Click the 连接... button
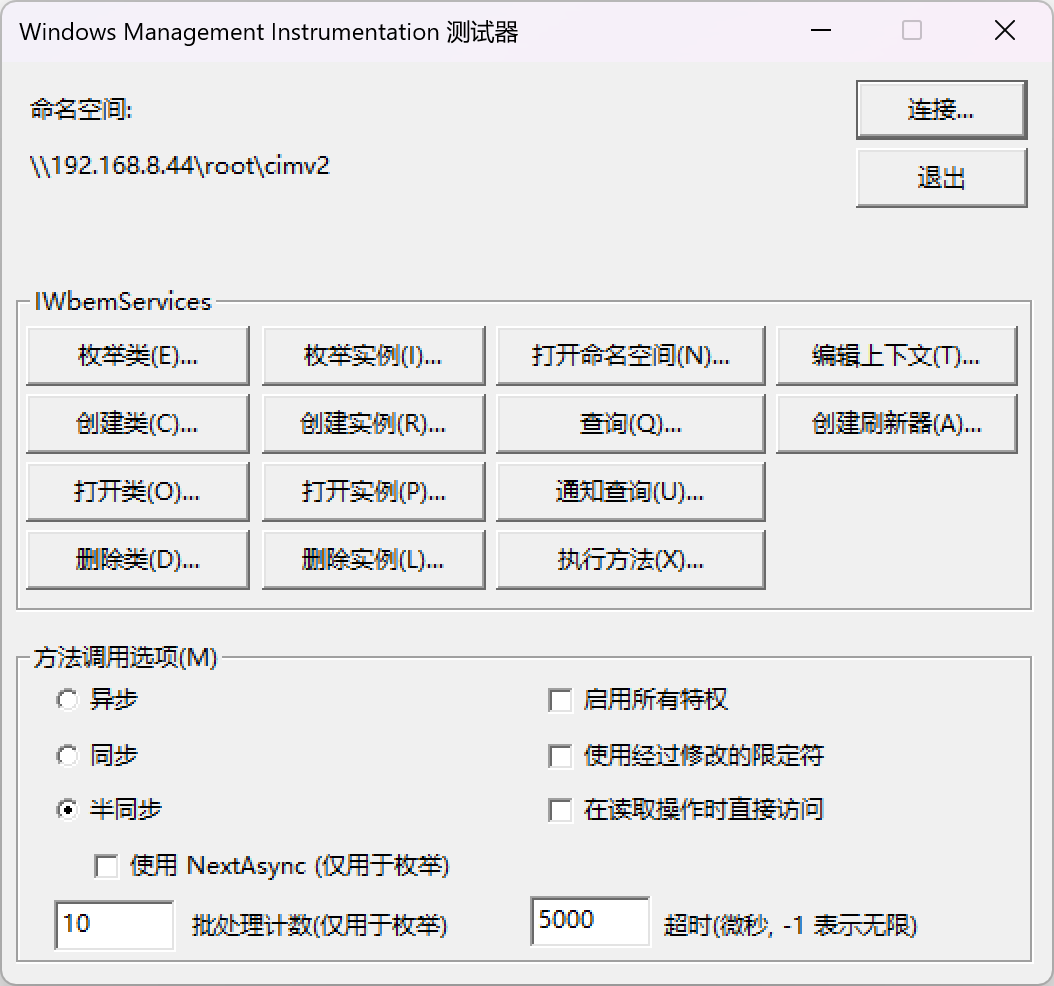Image resolution: width=1054 pixels, height=986 pixels. pyautogui.click(x=941, y=110)
